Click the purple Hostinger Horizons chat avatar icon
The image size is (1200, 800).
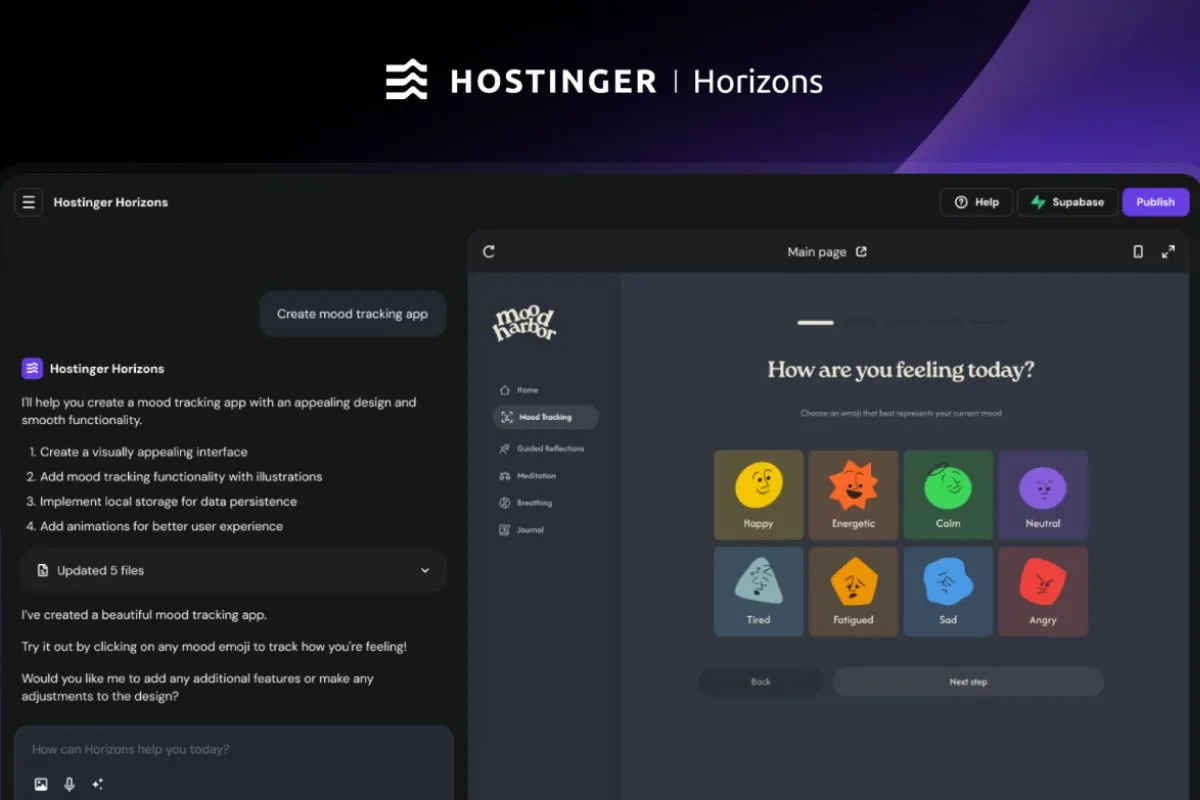pos(32,368)
